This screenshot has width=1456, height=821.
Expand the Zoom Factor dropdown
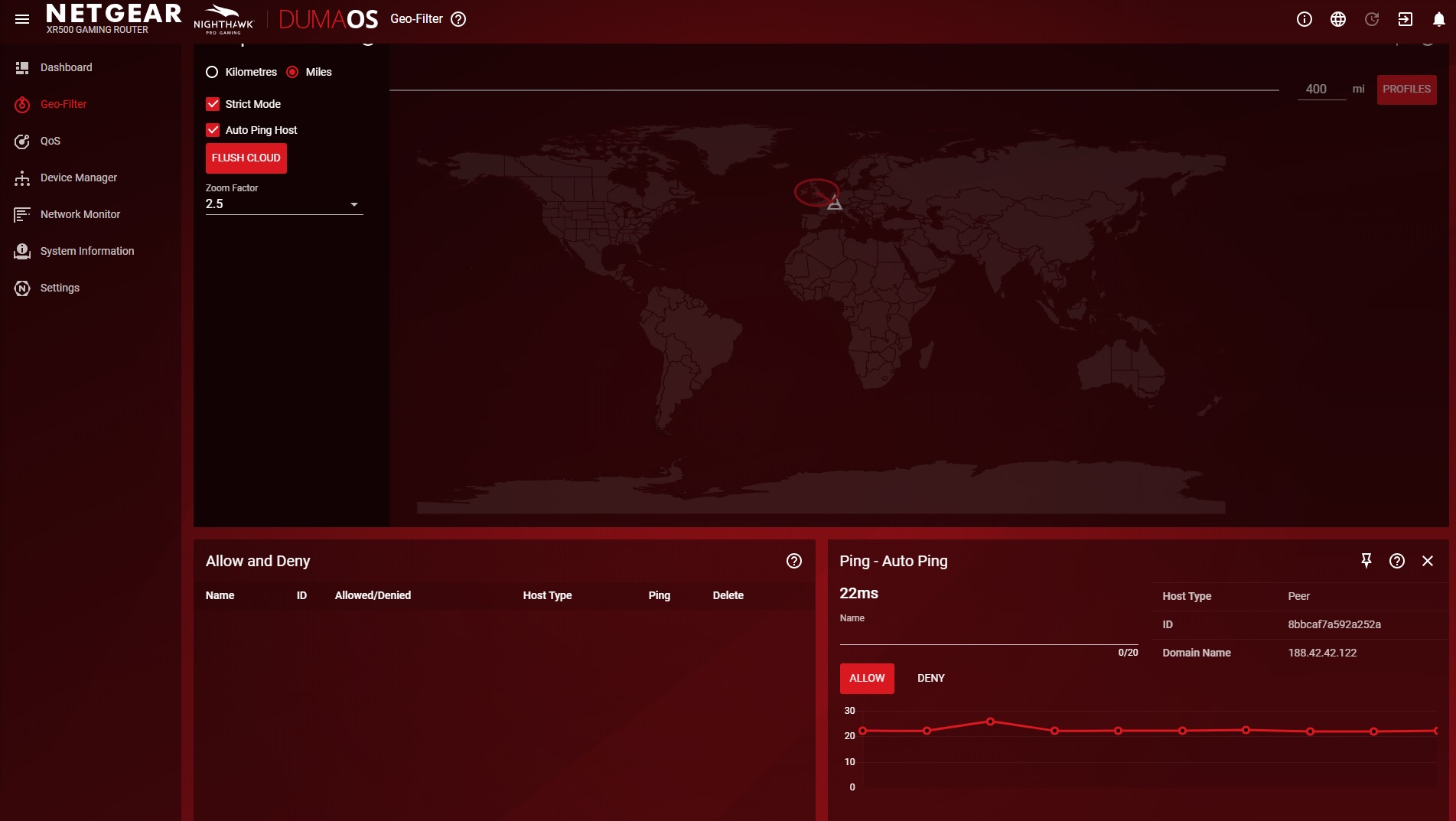[x=283, y=204]
